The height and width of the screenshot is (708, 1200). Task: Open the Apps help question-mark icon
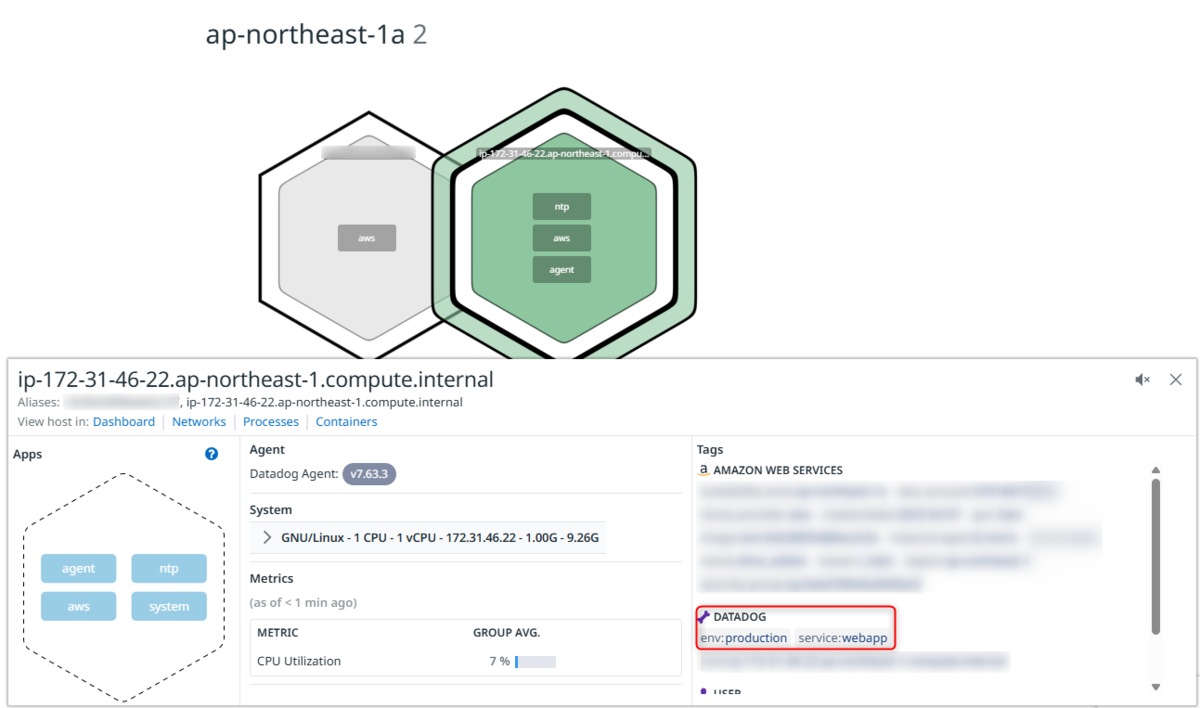tap(211, 454)
